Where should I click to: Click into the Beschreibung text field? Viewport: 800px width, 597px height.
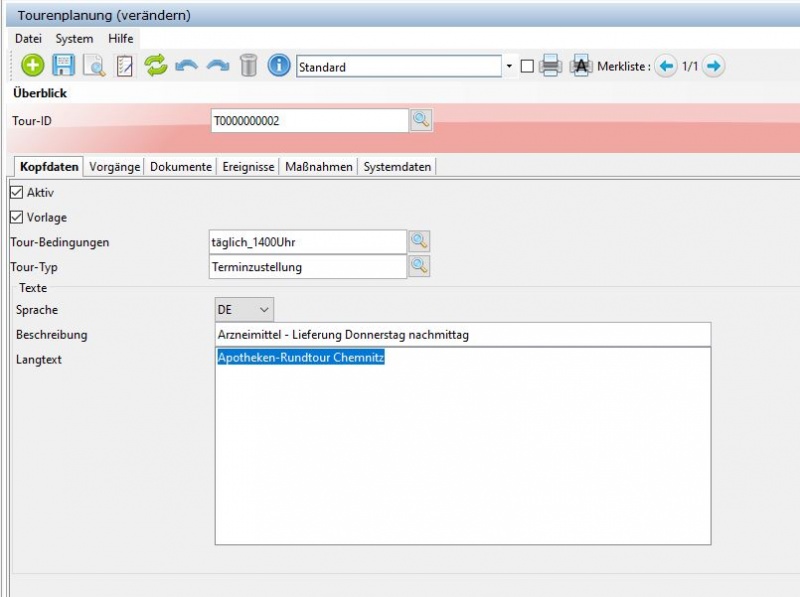click(462, 334)
